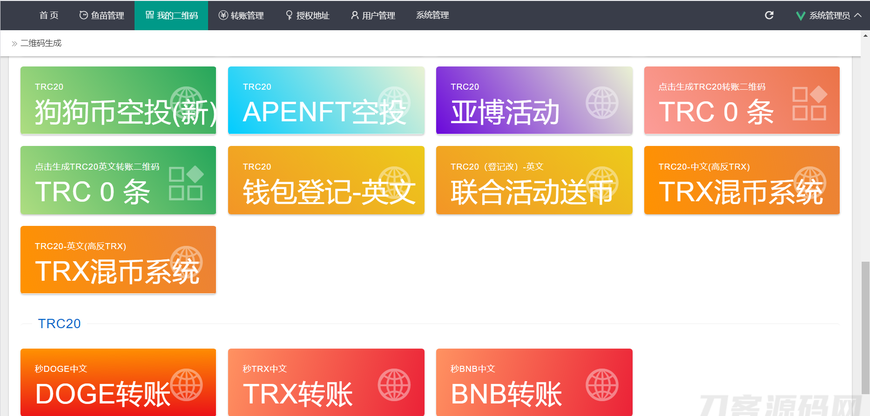The height and width of the screenshot is (416, 870).
Task: Click globe icon on TRX转账 card
Action: [394, 384]
